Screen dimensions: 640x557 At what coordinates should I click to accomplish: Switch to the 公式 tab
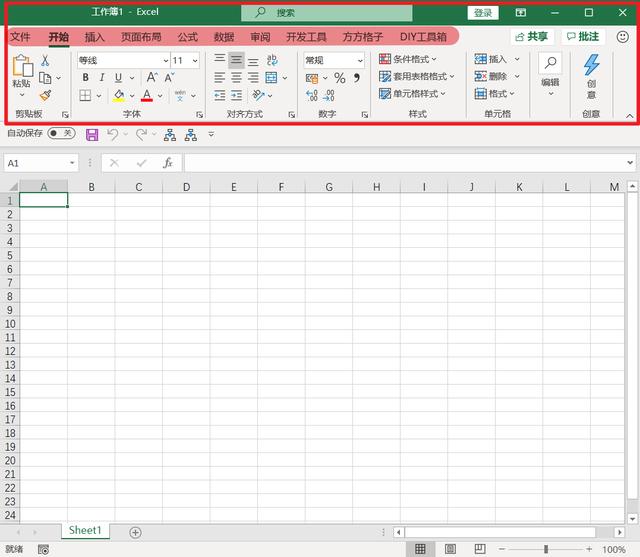(187, 37)
